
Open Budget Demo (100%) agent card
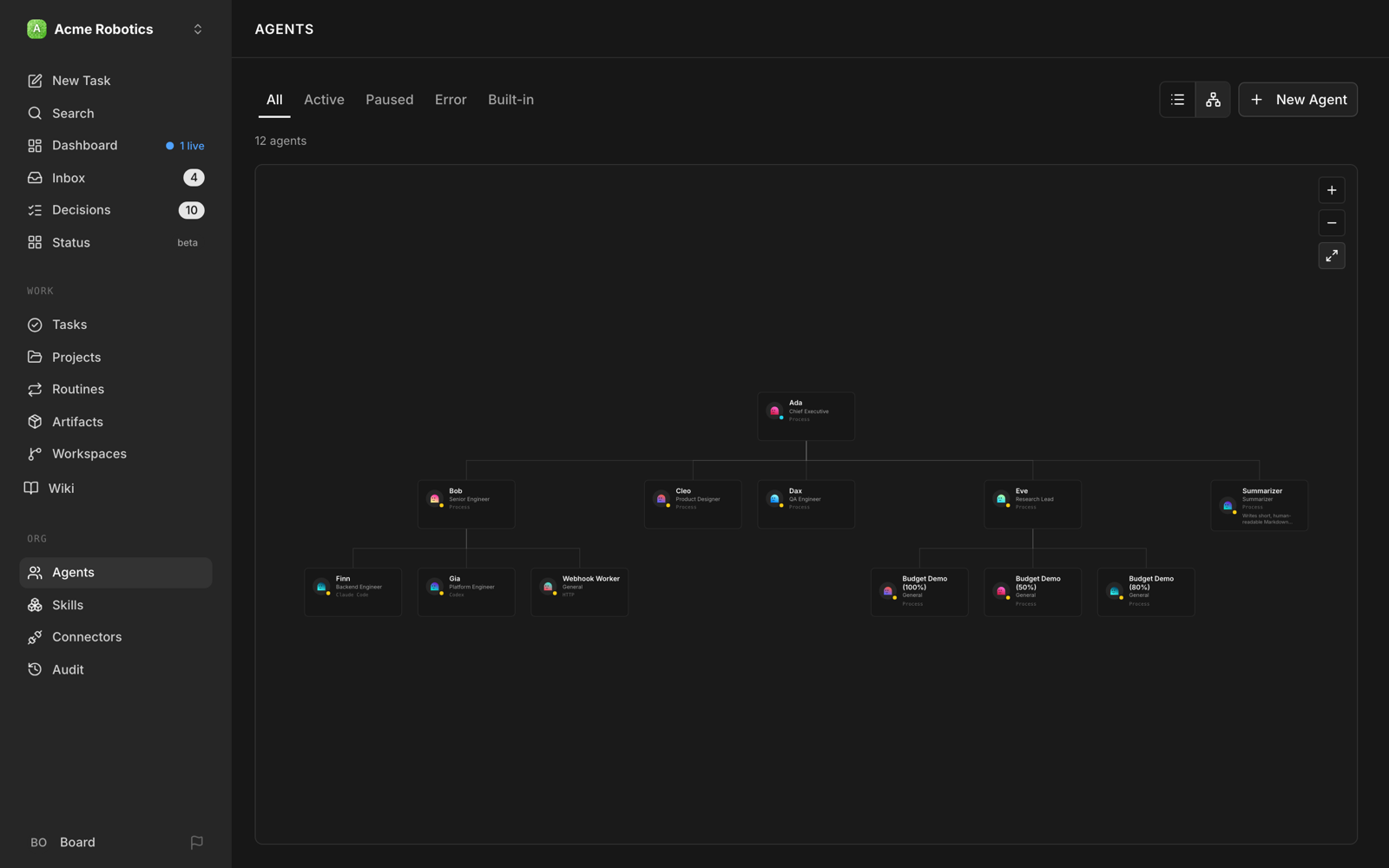pyautogui.click(x=919, y=592)
